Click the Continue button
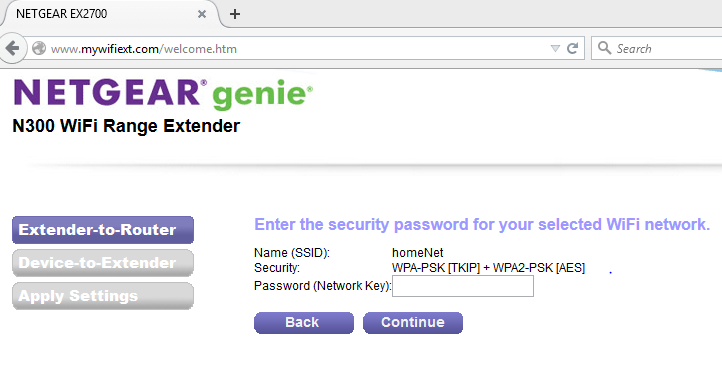Viewport: 722px width, 372px height. coord(413,323)
